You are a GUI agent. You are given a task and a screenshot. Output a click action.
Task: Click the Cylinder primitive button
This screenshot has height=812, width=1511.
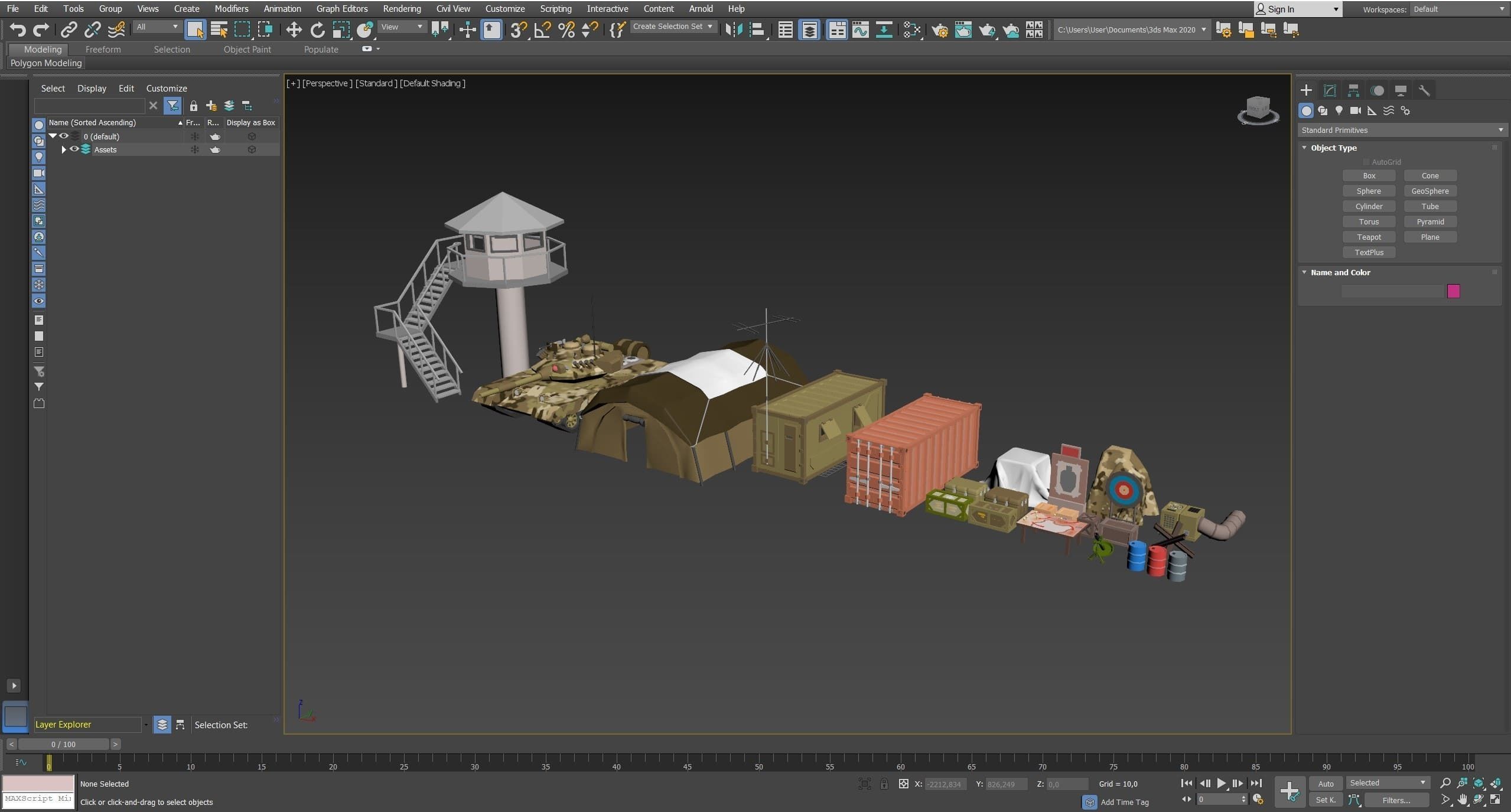tap(1369, 206)
